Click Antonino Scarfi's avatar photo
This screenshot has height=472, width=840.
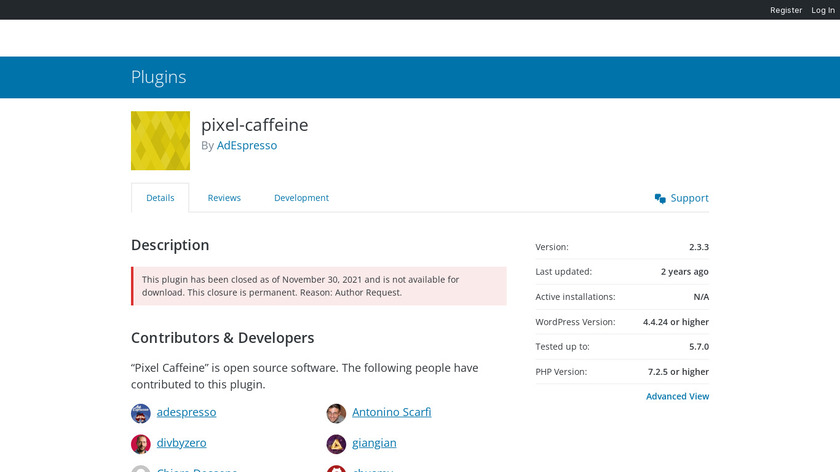tap(336, 413)
